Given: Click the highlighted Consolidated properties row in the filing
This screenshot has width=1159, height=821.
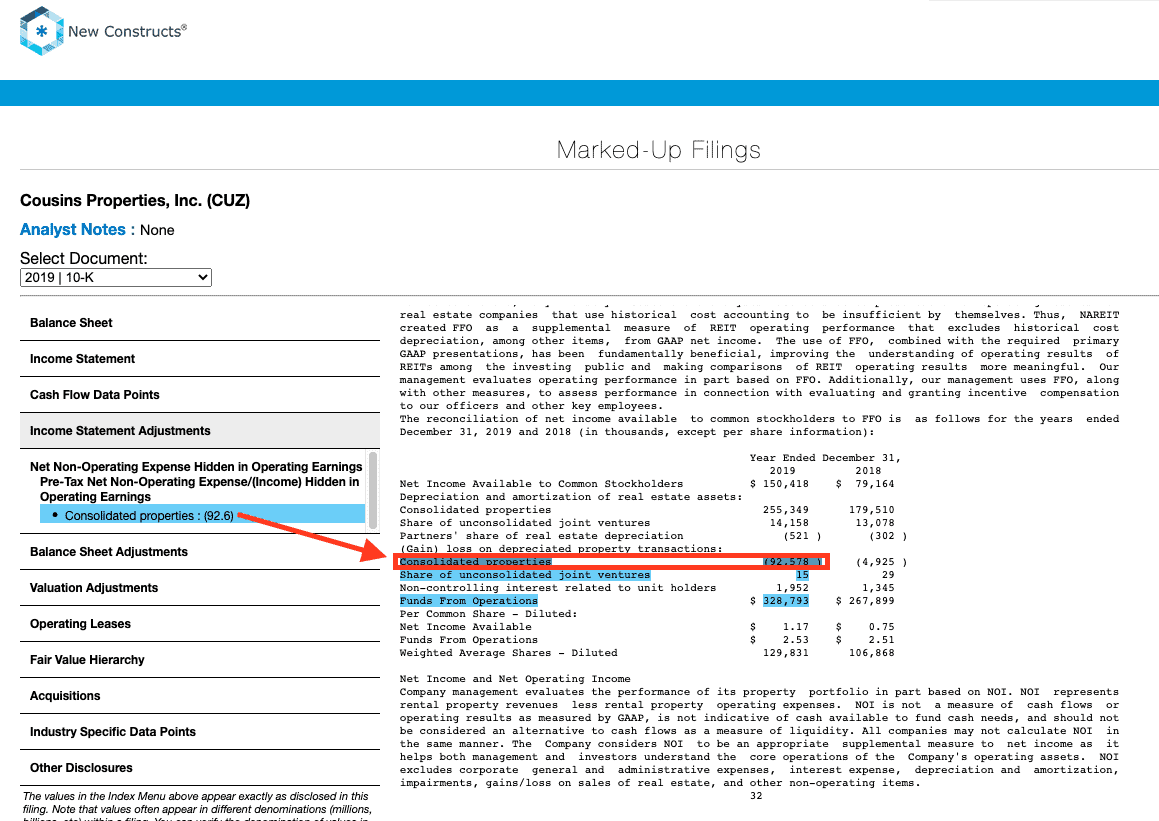Looking at the screenshot, I should tap(611, 562).
